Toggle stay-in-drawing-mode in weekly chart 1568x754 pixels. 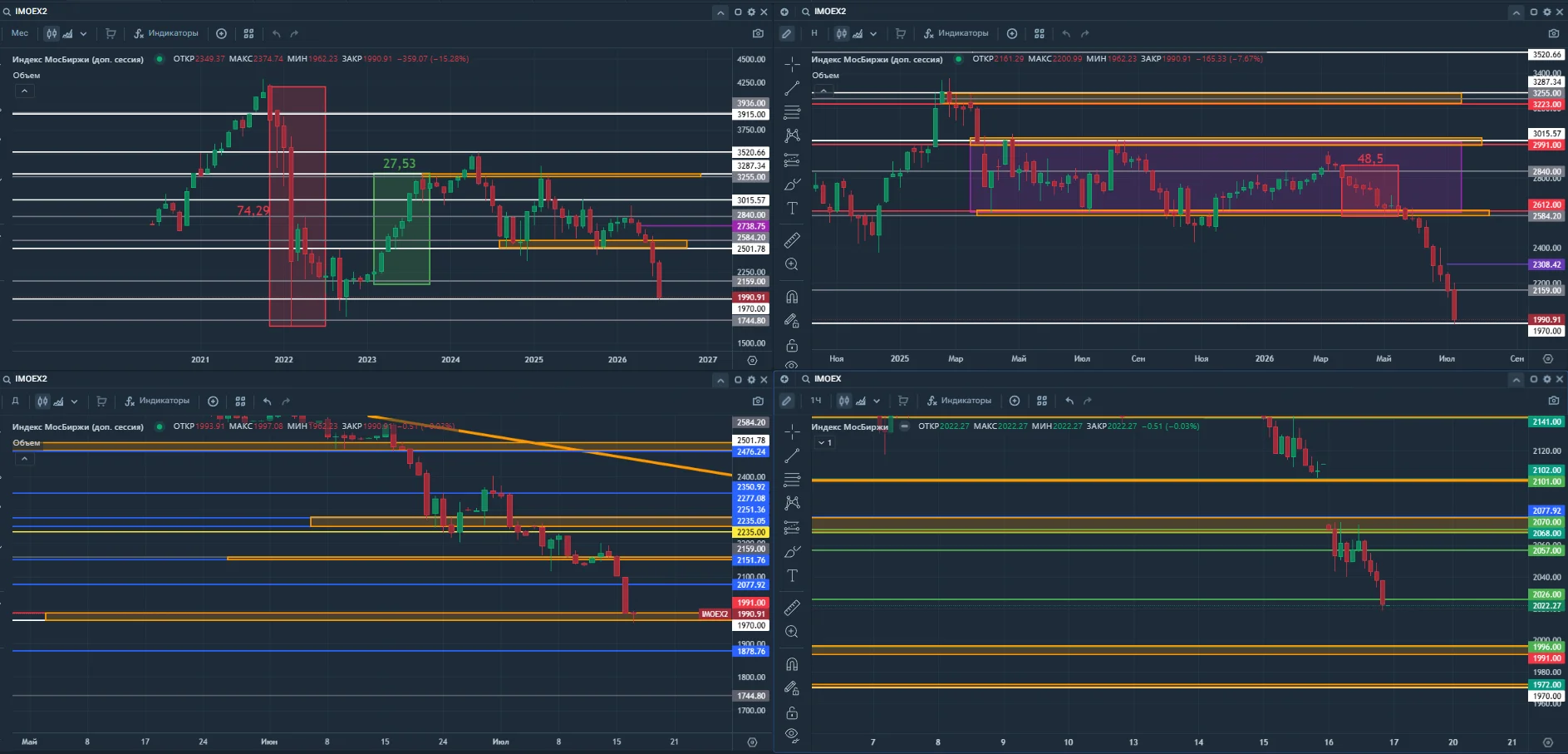(x=792, y=321)
